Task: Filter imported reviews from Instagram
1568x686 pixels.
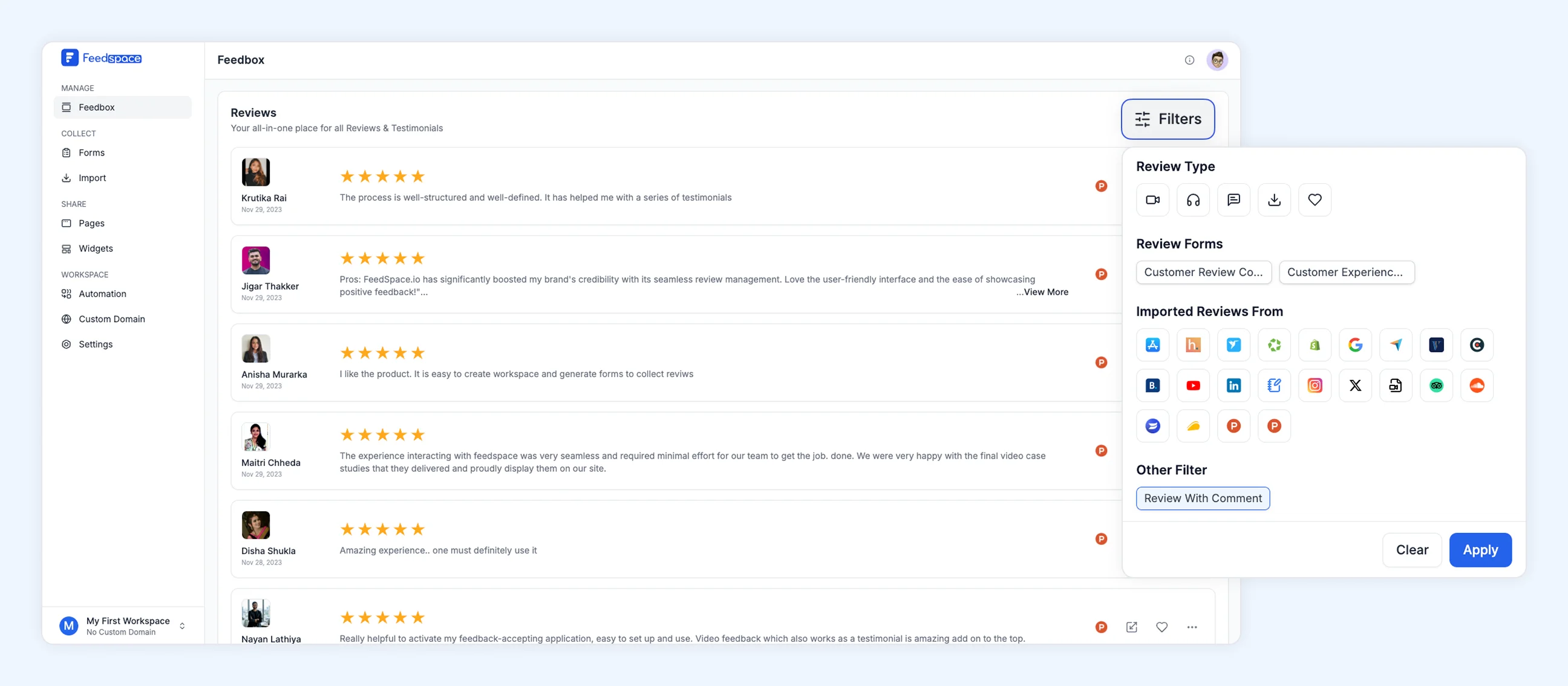Action: coord(1315,385)
